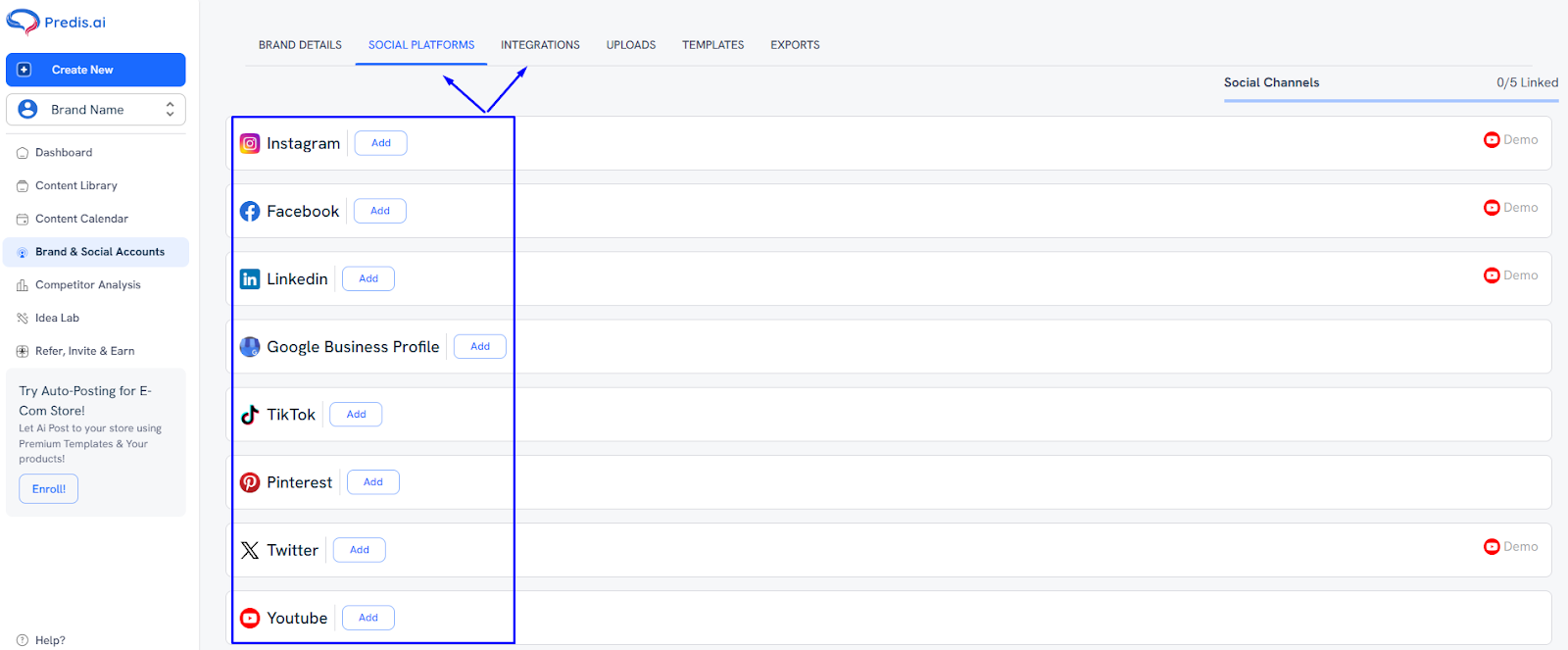Viewport: 1568px width, 650px height.
Task: Open the Brand Name selector chevrons
Action: pyautogui.click(x=170, y=109)
